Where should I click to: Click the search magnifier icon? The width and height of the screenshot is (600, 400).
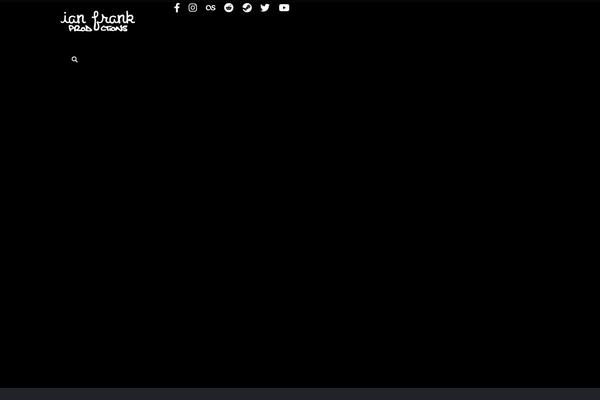click(75, 59)
